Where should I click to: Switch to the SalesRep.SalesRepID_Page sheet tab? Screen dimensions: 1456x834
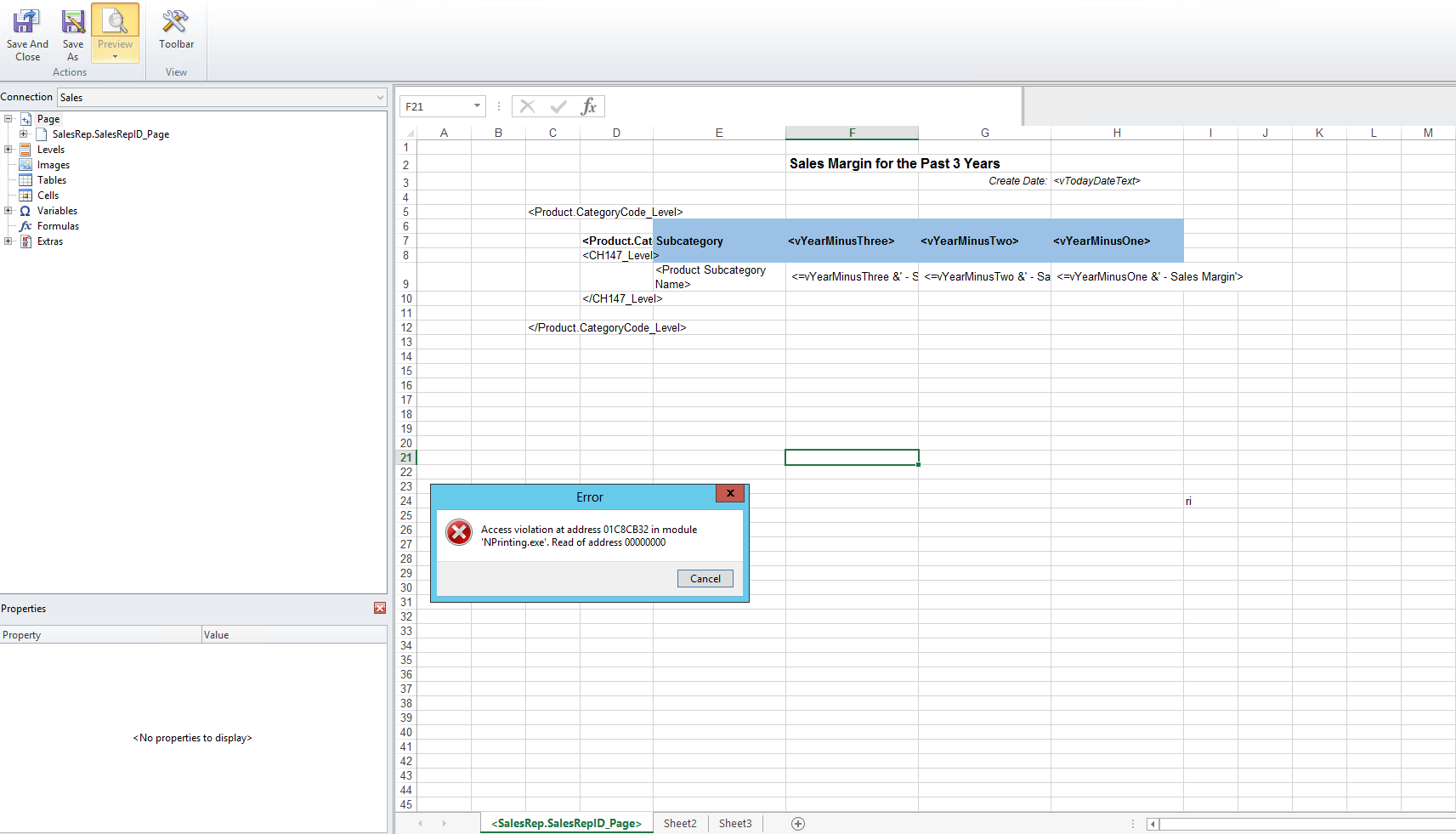point(566,823)
